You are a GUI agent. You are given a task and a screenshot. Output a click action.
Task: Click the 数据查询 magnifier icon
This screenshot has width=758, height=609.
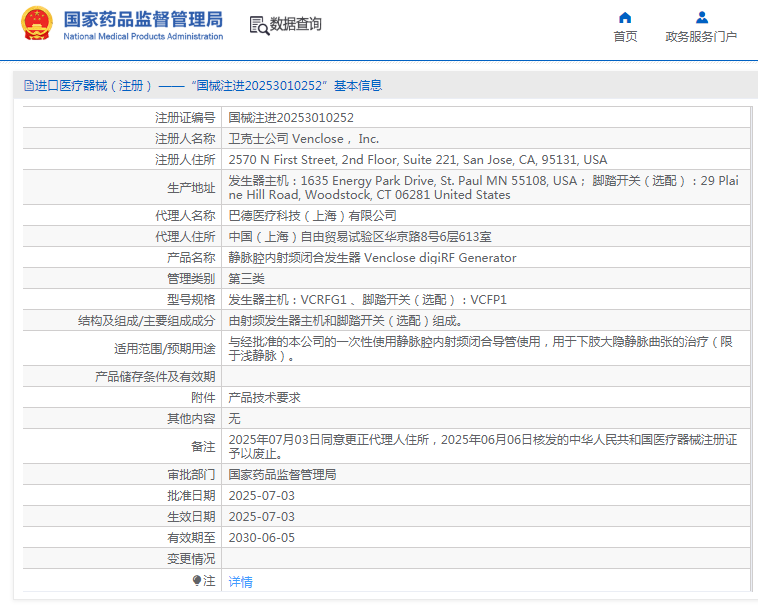coord(258,26)
